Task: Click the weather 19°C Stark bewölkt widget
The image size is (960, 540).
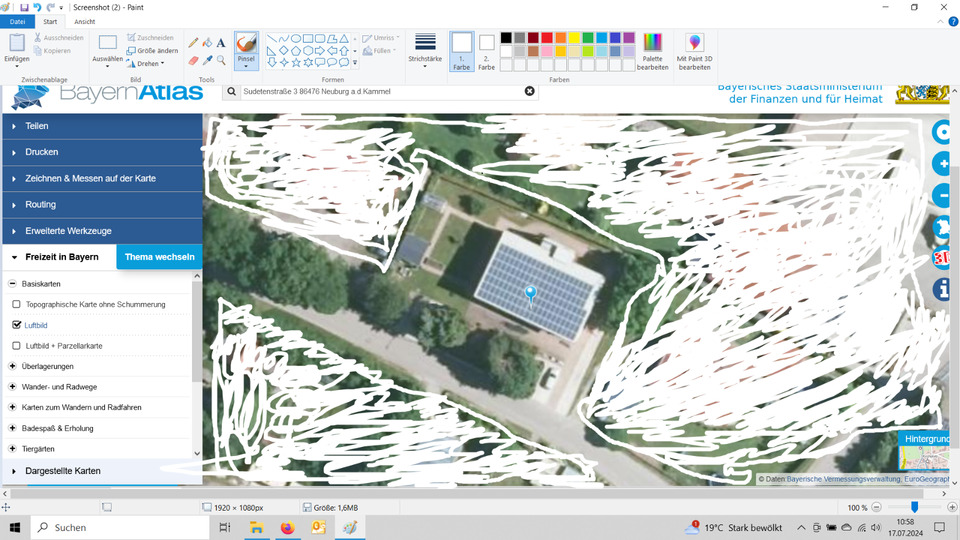Action: (x=733, y=527)
